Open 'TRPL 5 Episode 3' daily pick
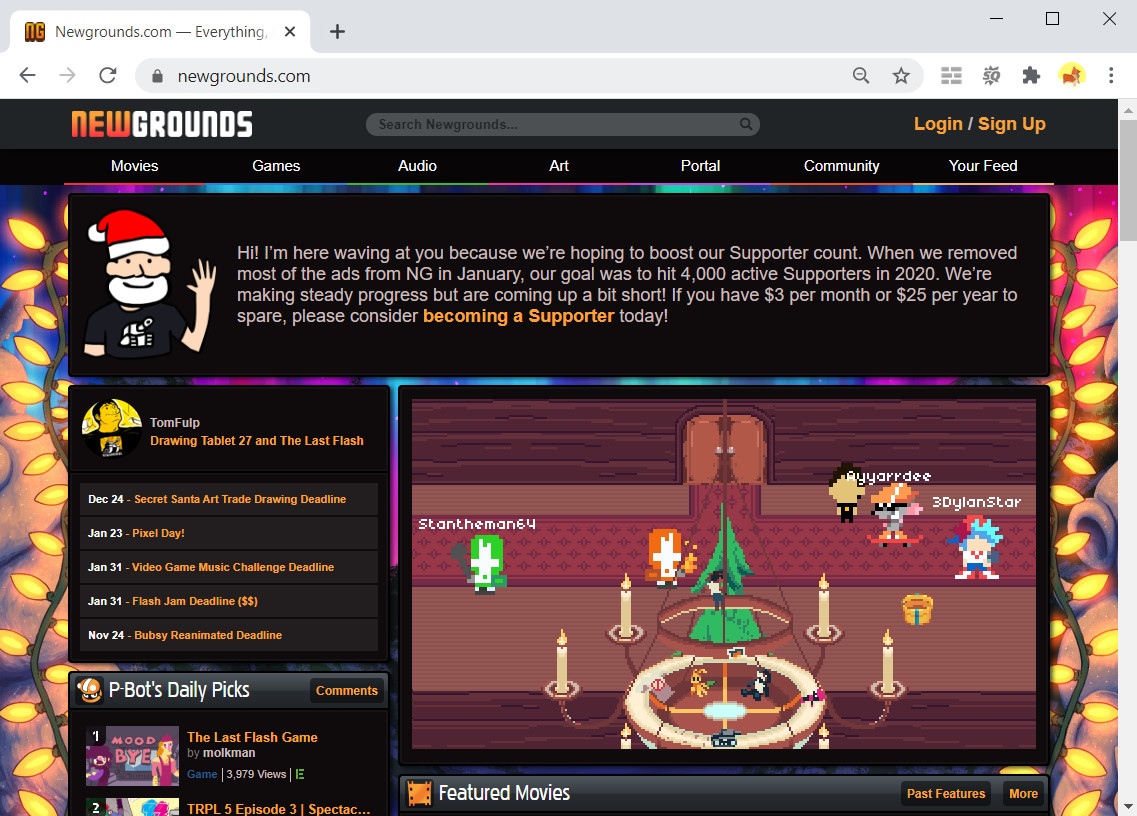 click(278, 809)
